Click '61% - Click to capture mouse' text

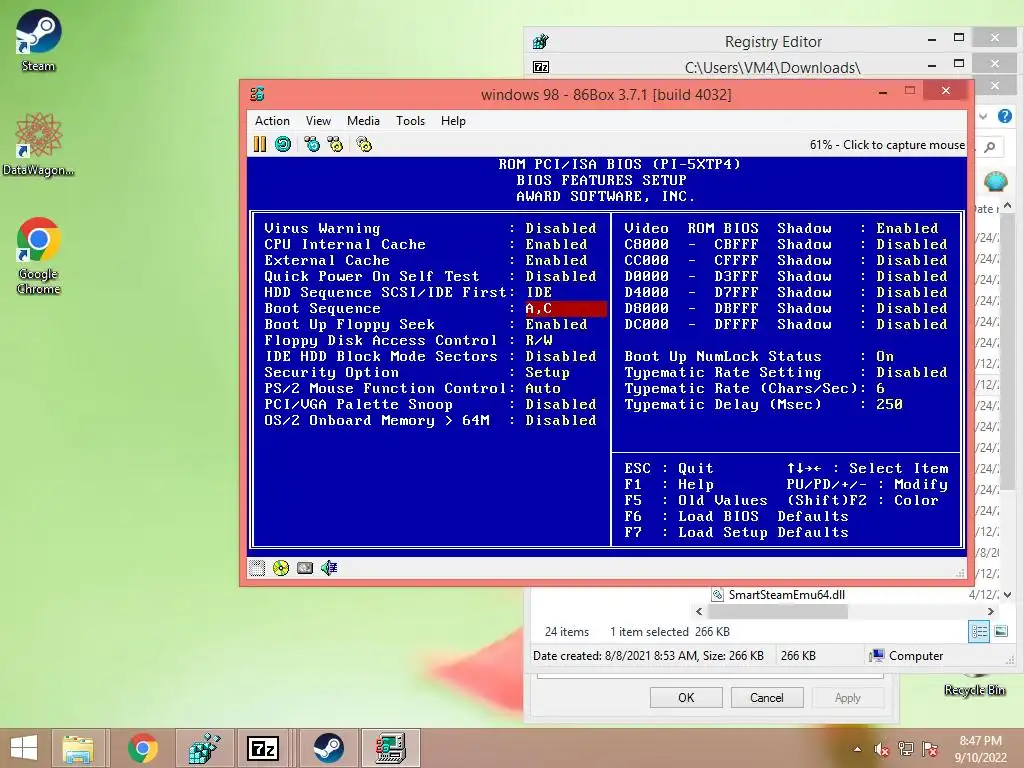[887, 145]
